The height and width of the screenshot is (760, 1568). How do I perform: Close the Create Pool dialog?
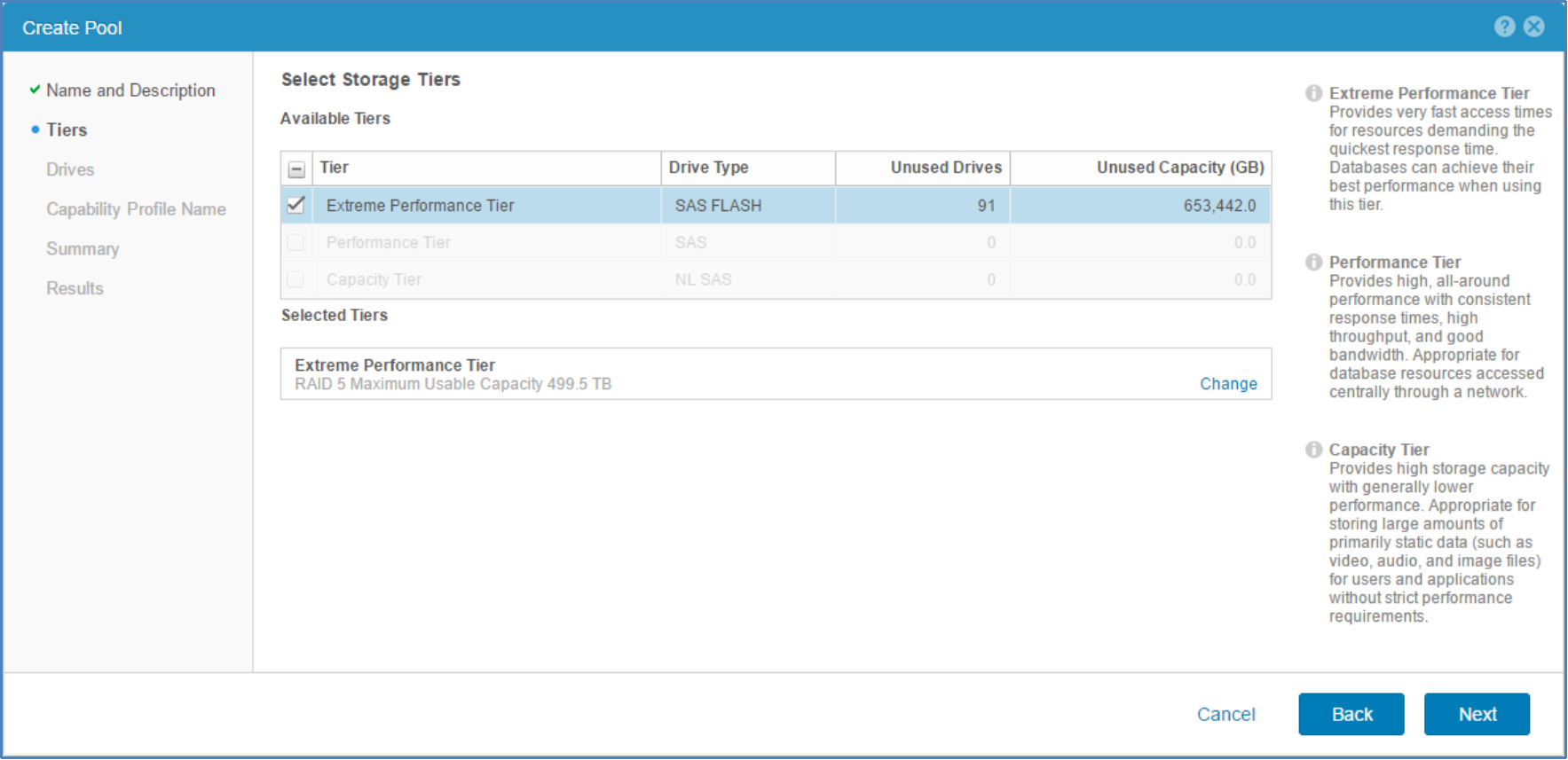pyautogui.click(x=1534, y=27)
